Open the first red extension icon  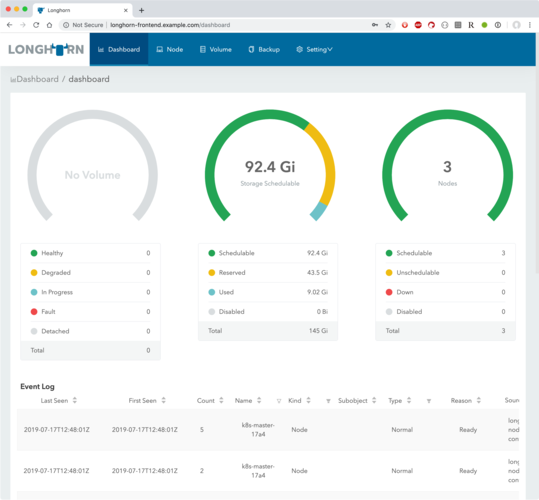point(405,25)
